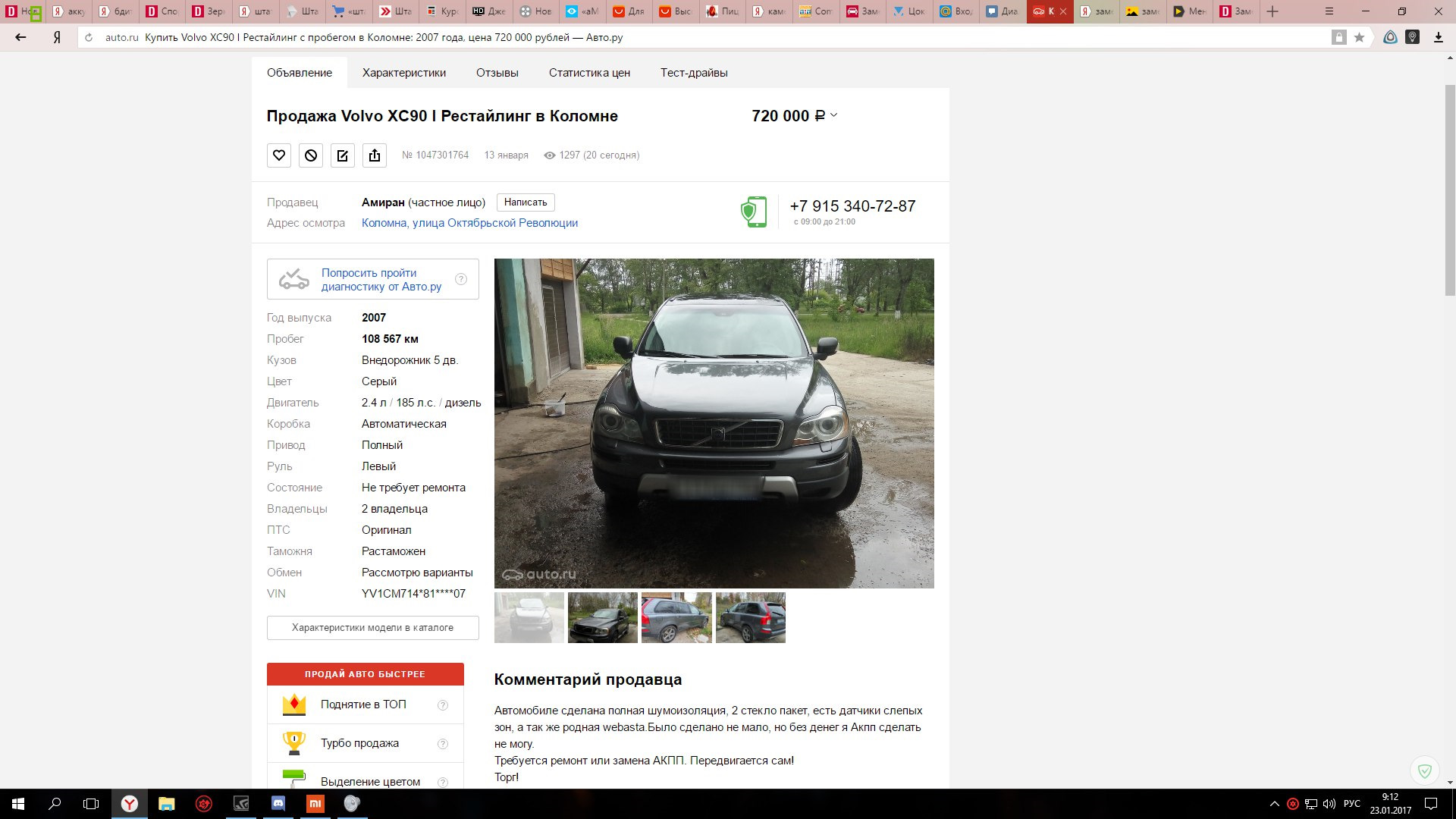
Task: Click the page vertical scrollbar
Action: point(1450,190)
